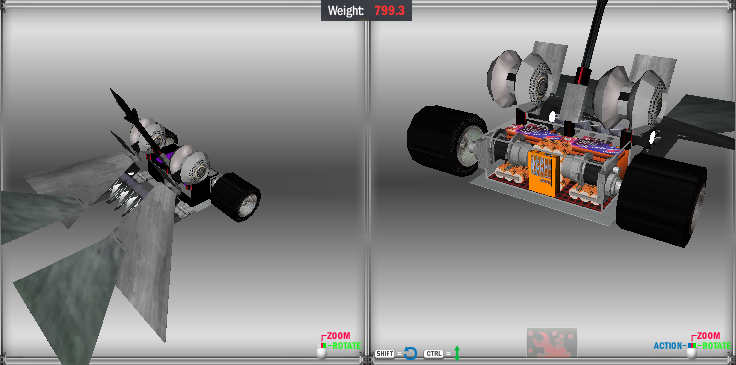736x365 pixels.
Task: Select the wheel in the left viewport
Action: 236,196
